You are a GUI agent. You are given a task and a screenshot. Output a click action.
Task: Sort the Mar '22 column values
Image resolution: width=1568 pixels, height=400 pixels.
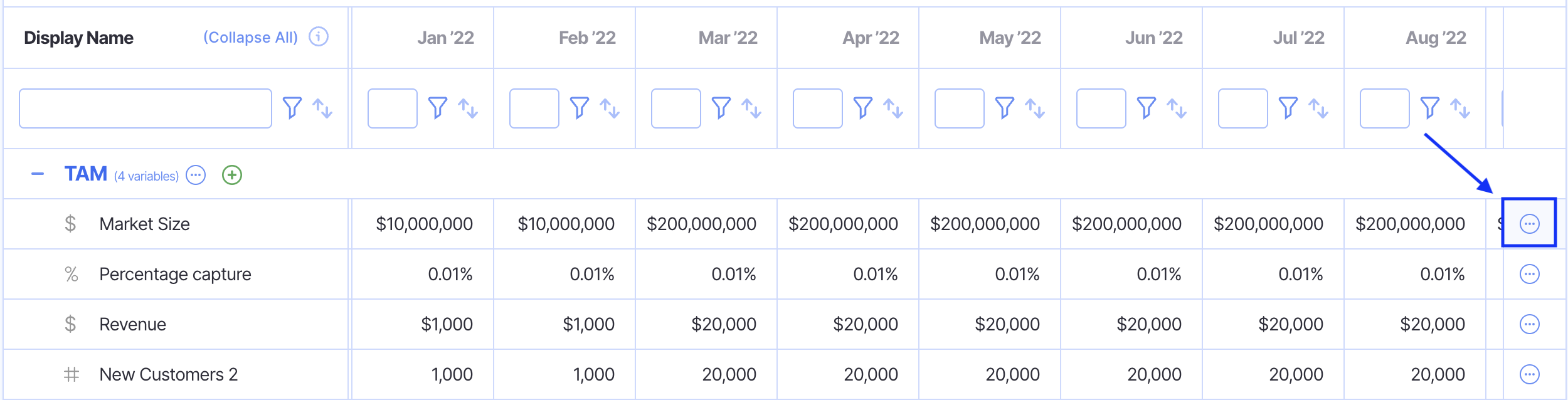coord(751,108)
